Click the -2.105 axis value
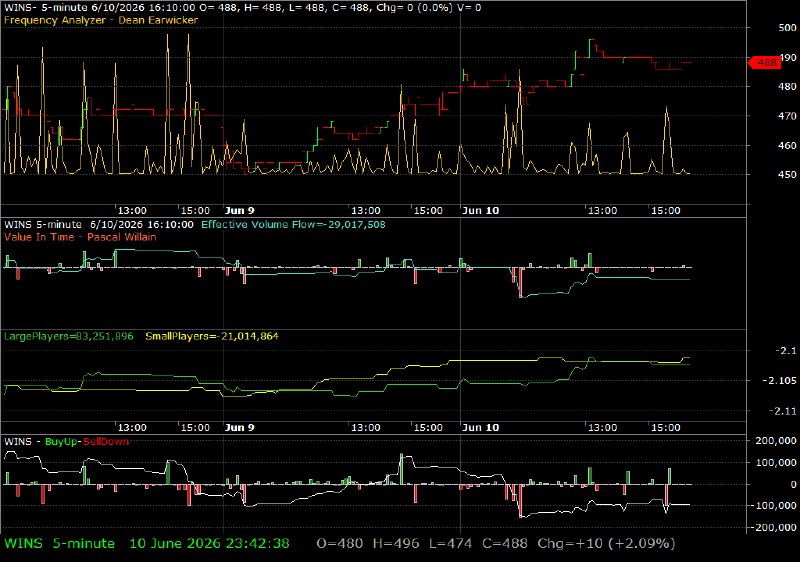800x562 pixels. pos(779,381)
